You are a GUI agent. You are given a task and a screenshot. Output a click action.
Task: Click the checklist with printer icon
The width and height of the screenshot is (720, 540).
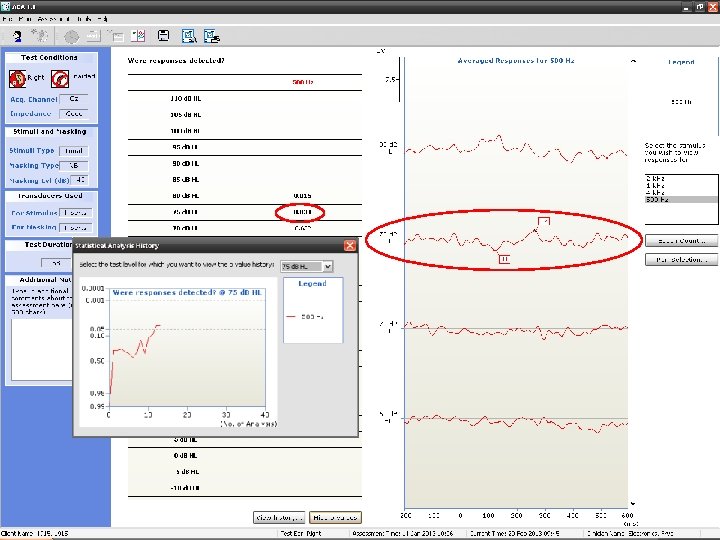pos(212,36)
